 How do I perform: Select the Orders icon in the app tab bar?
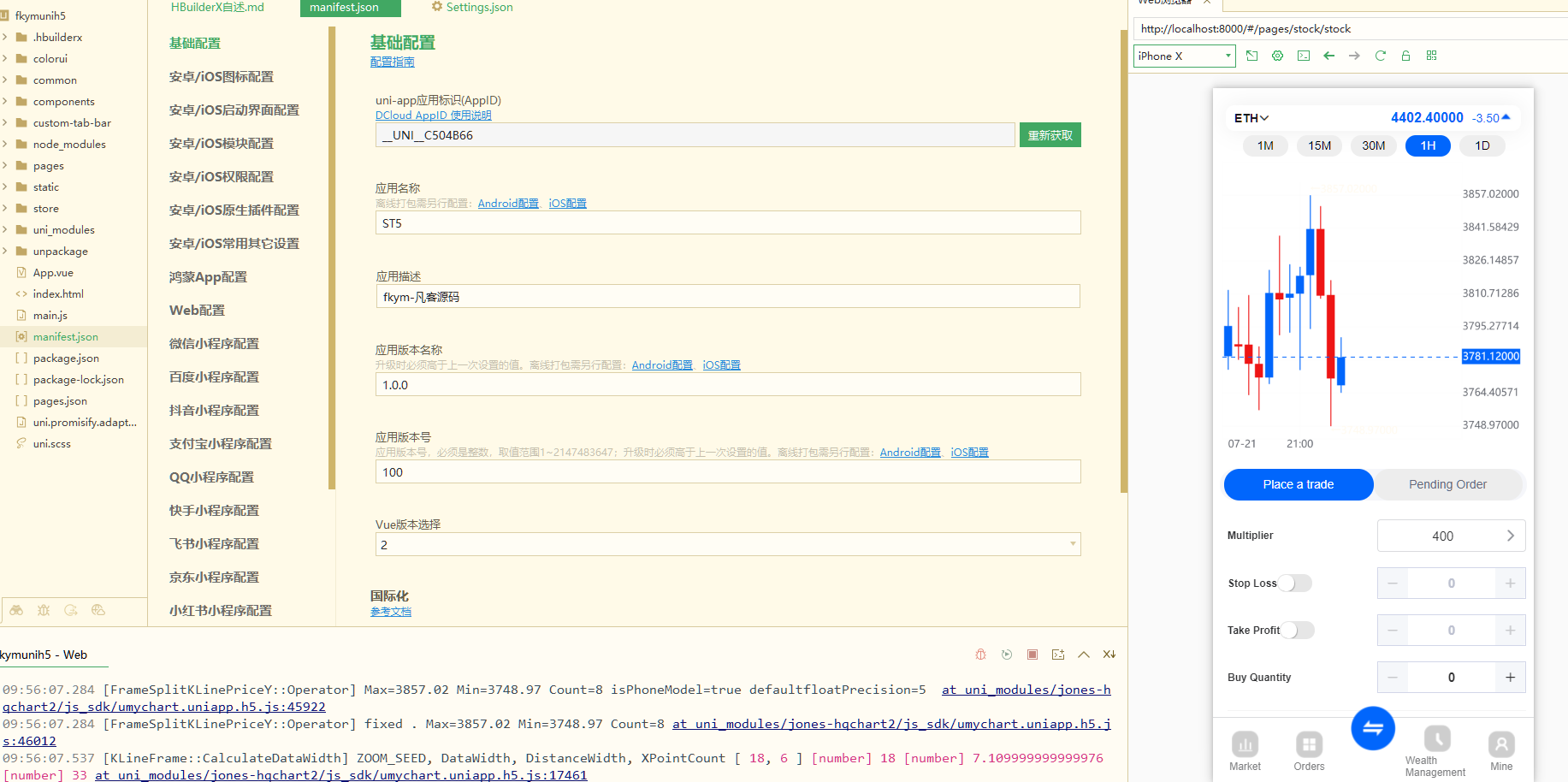coord(1308,743)
